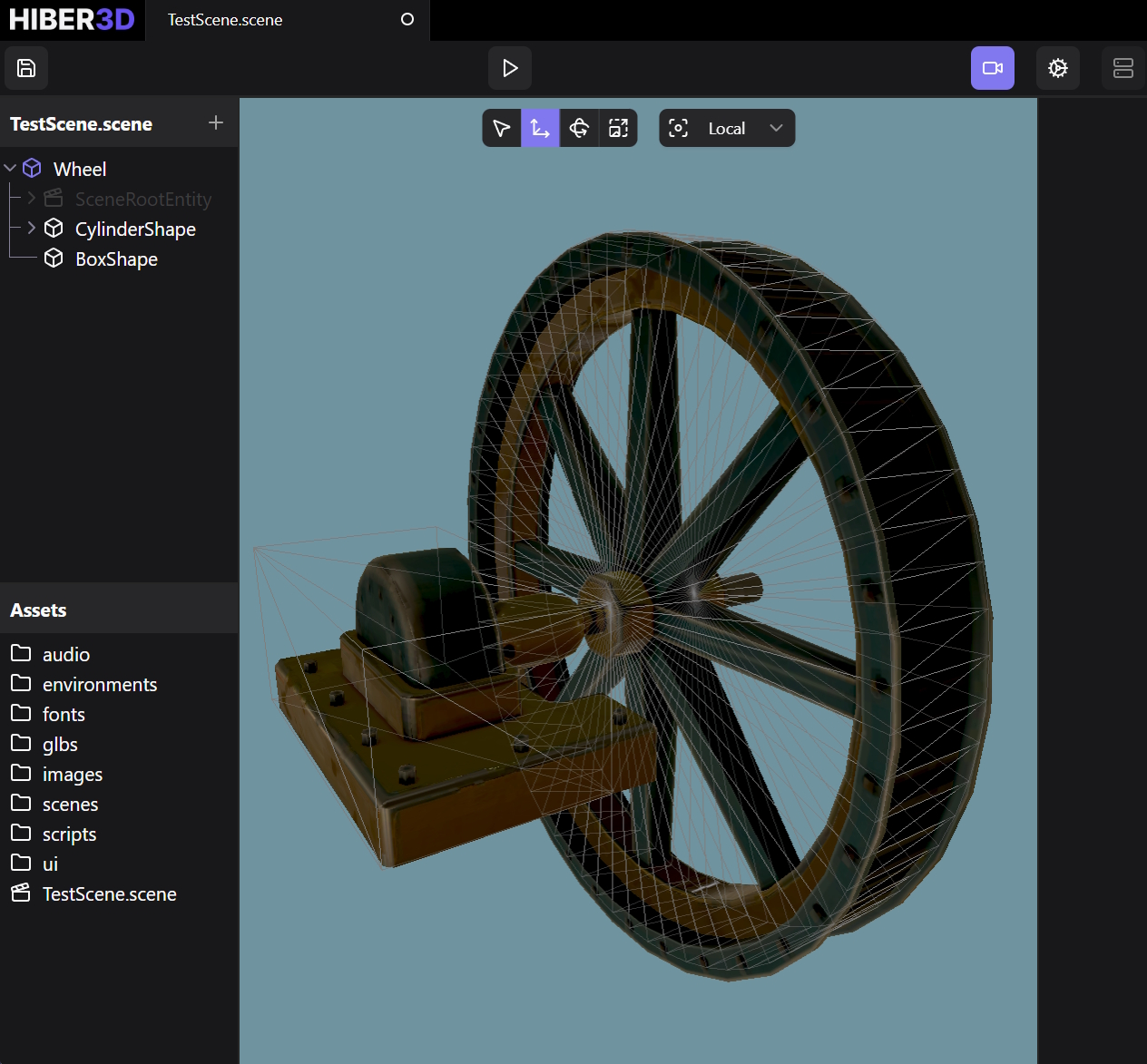The image size is (1147, 1064).
Task: Add a new entity with plus icon
Action: [x=216, y=122]
